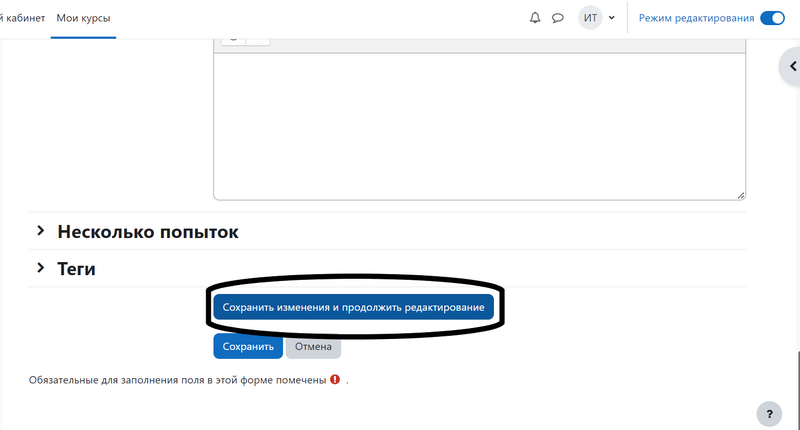Image resolution: width=800 pixels, height=430 pixels.
Task: Click the second partially visible editor toolbar button
Action: coord(258,40)
